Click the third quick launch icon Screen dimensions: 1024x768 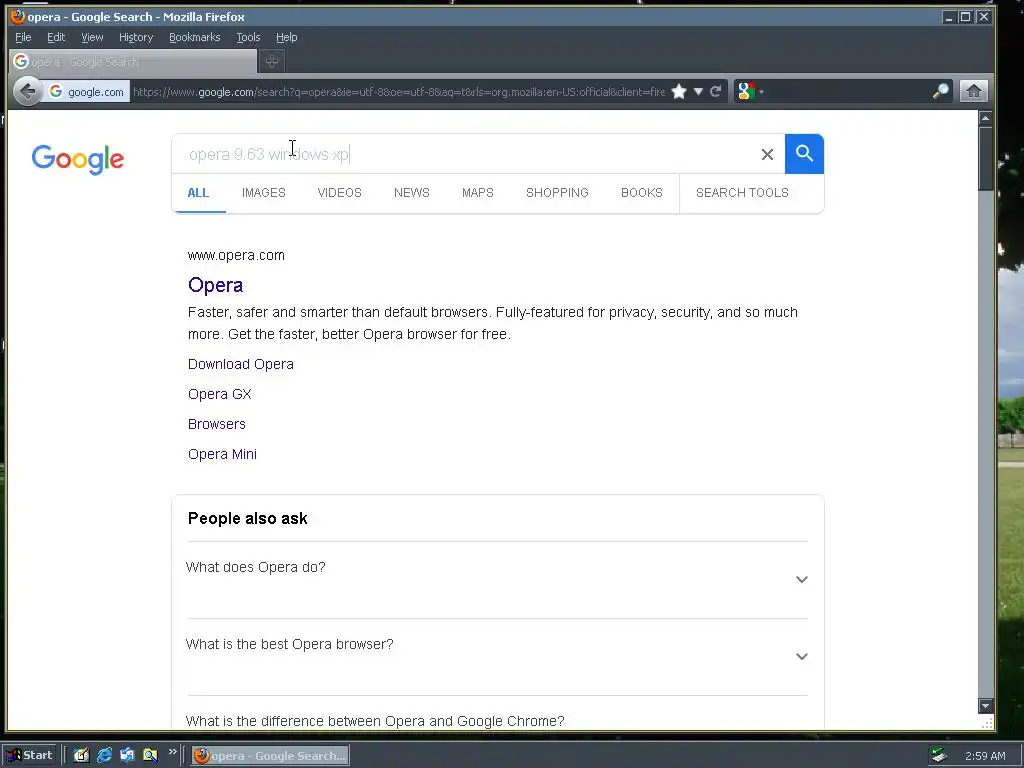[127, 756]
